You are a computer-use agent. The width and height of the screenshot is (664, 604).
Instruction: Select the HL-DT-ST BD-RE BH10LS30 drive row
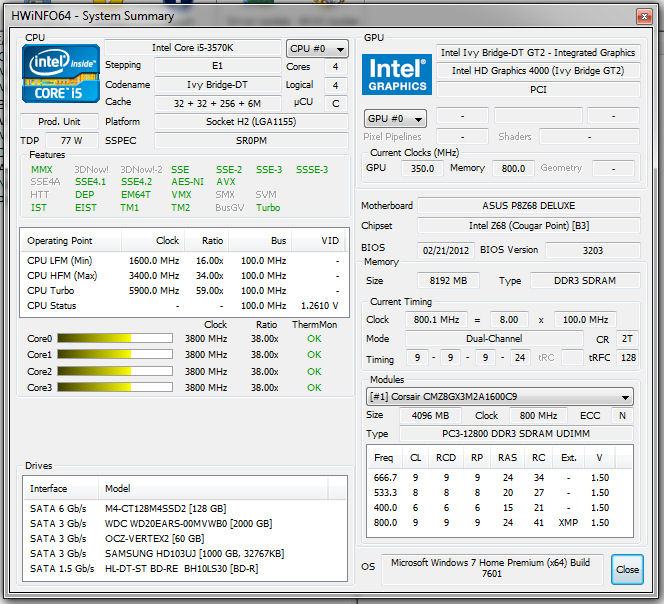tap(185, 568)
